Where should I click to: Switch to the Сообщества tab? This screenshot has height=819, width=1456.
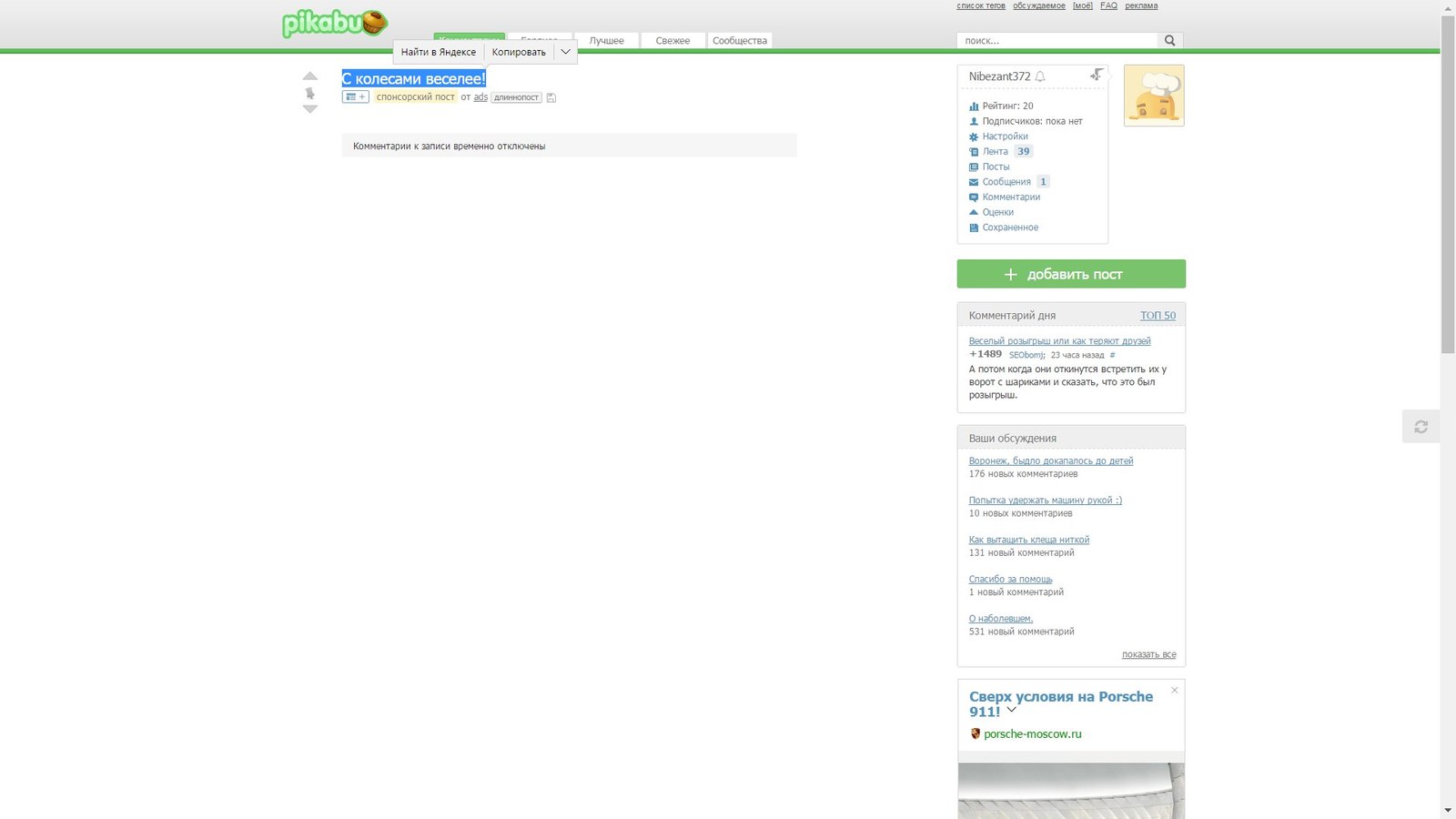point(739,41)
